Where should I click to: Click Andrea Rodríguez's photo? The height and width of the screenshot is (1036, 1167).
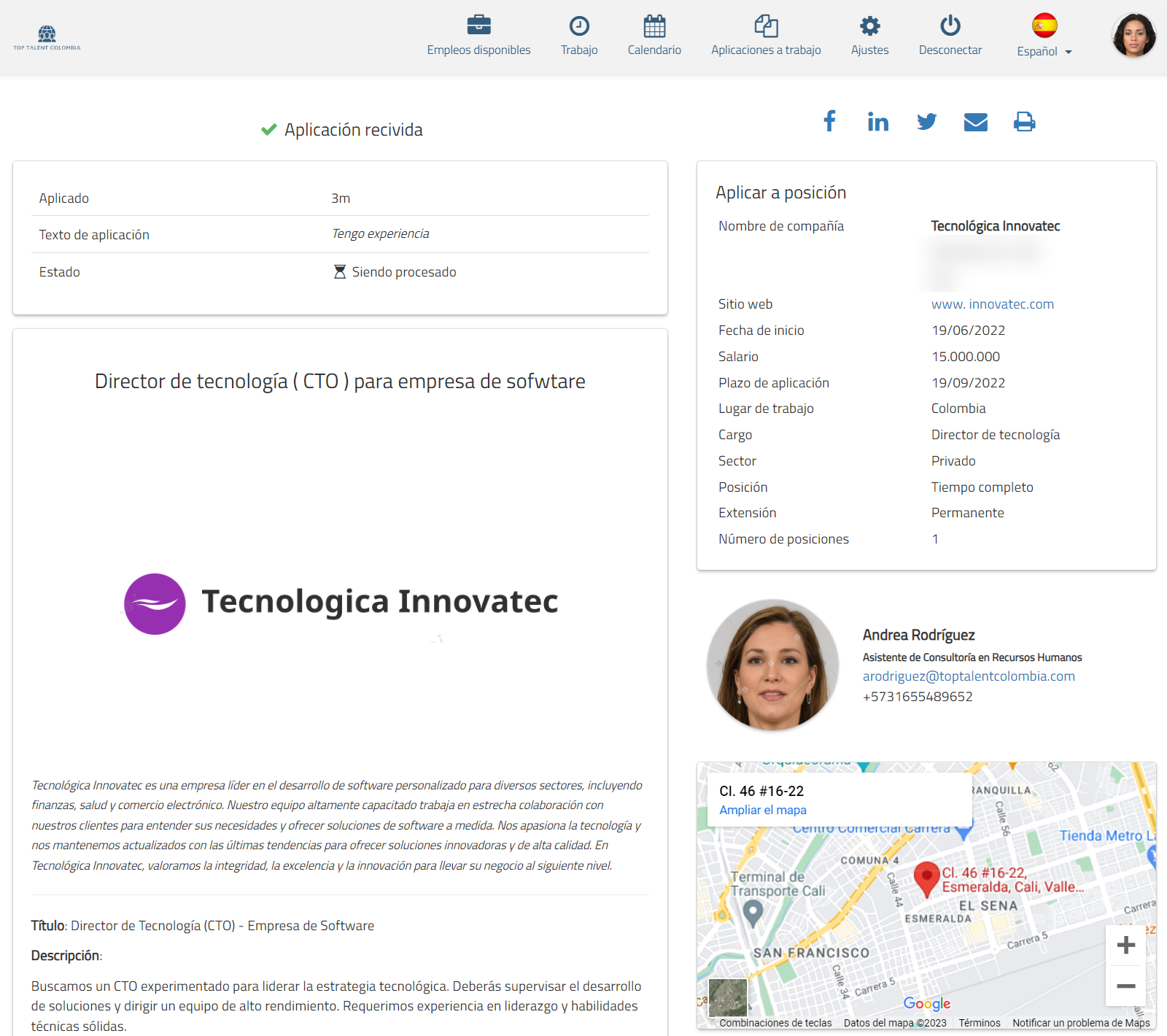point(773,665)
